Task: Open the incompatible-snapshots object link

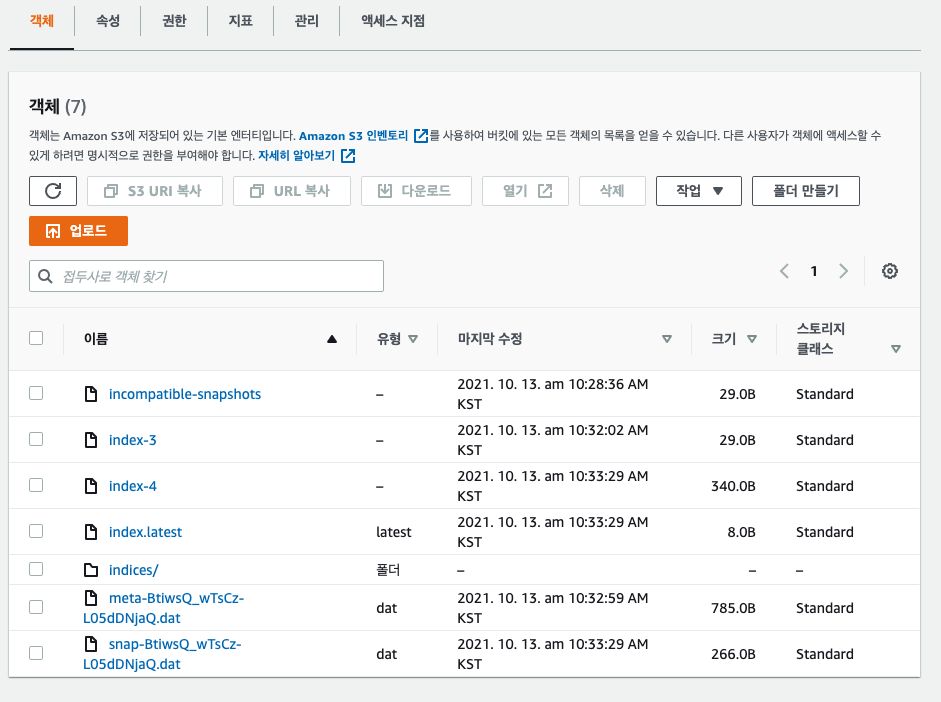Action: pyautogui.click(x=185, y=394)
